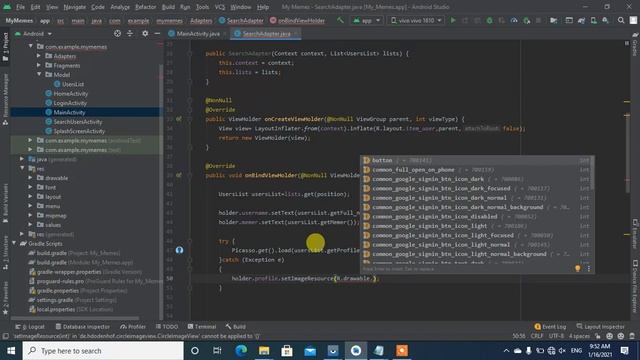Open the SDK Manager download icon
Image resolution: width=640 pixels, height=360 pixels.
pyautogui.click(x=606, y=20)
